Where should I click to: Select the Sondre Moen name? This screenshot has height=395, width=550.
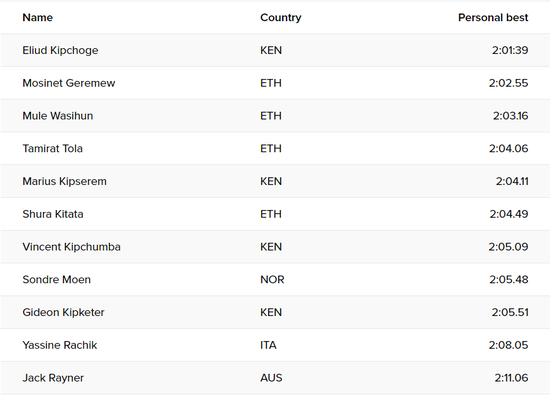coord(56,280)
